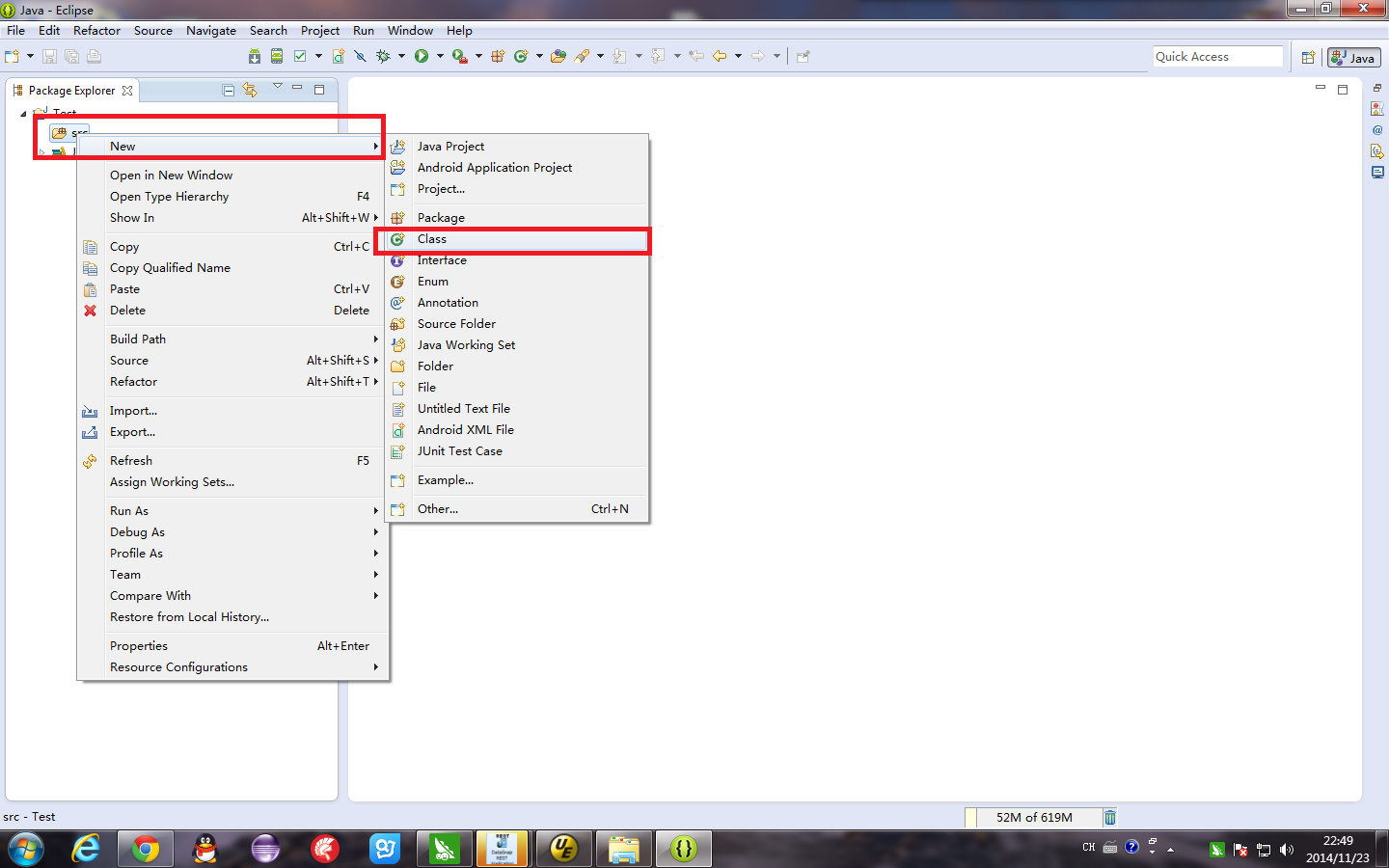The height and width of the screenshot is (868, 1389).
Task: Open the Console view icon in right trim
Action: click(1376, 173)
